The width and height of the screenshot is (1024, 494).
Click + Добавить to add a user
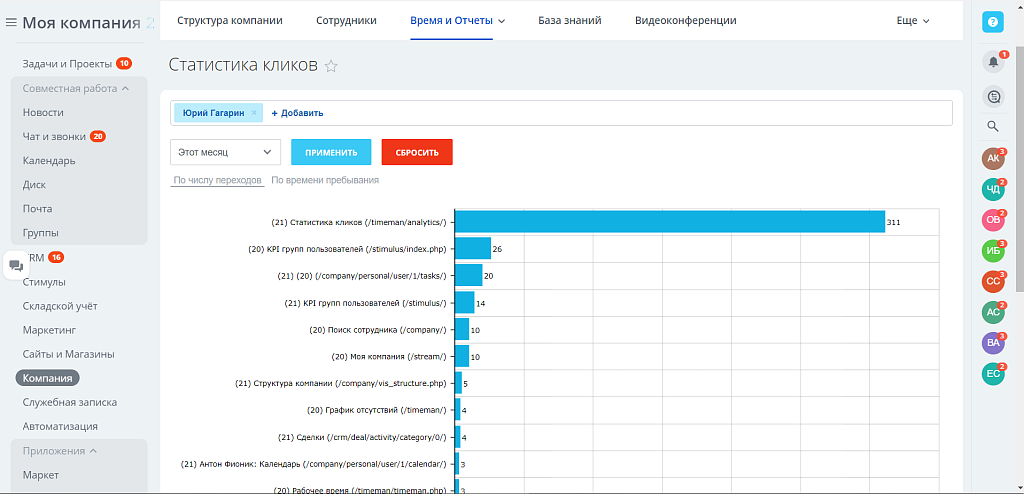pos(297,113)
